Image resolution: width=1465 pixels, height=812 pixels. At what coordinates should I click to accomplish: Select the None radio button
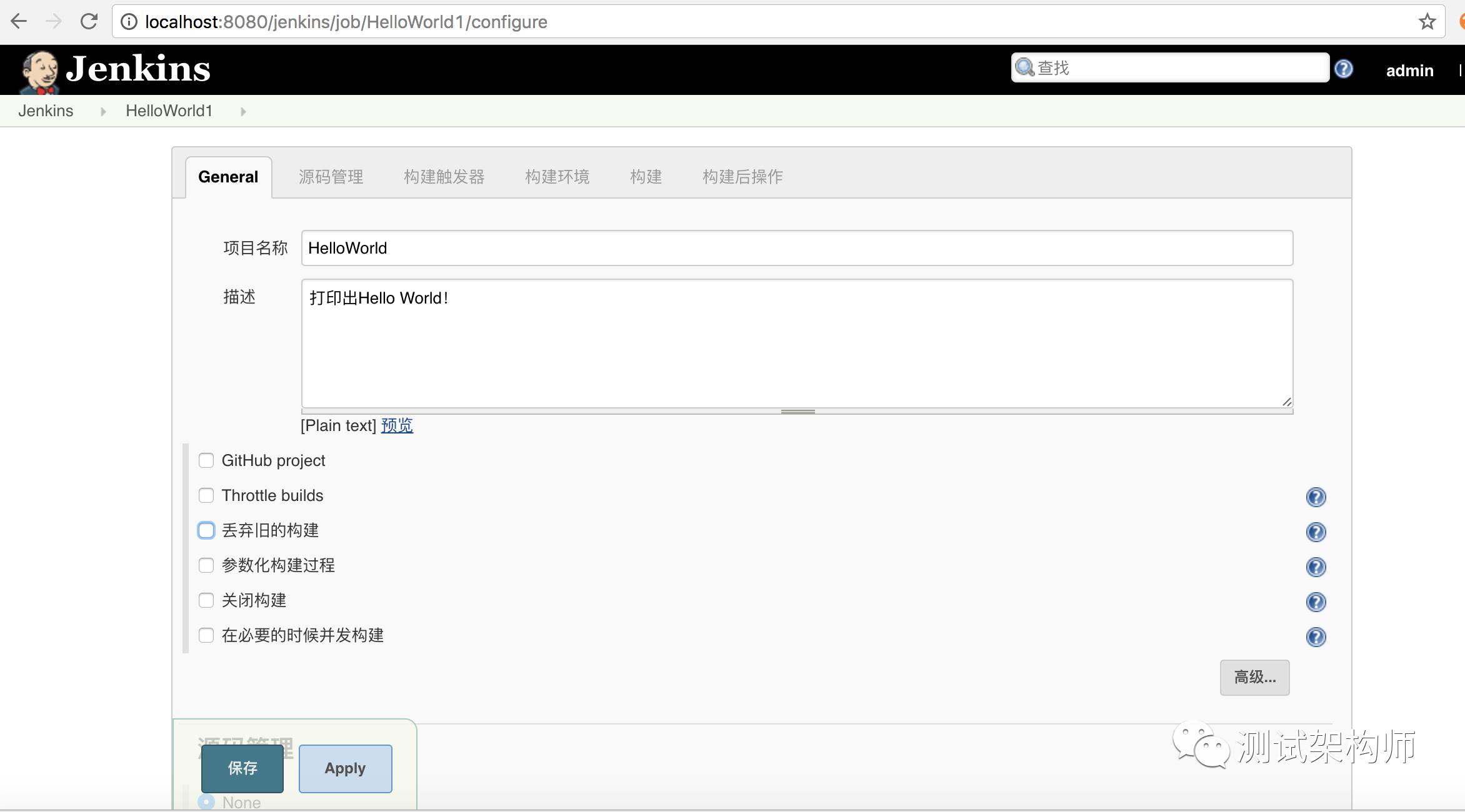(206, 802)
